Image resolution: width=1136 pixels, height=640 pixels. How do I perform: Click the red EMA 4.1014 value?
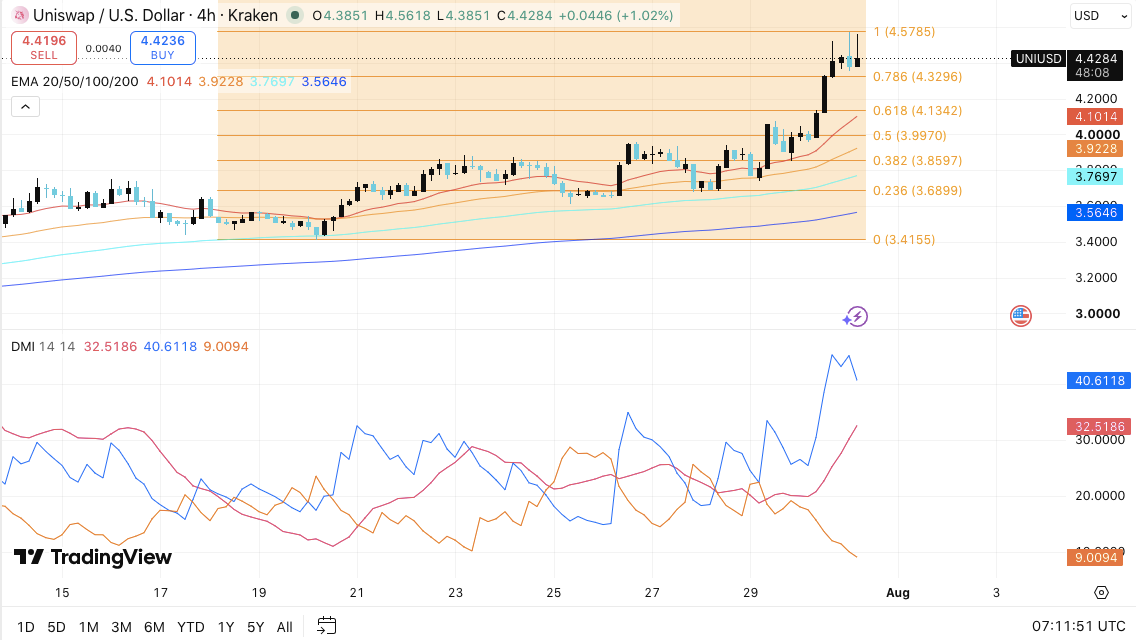tap(170, 82)
